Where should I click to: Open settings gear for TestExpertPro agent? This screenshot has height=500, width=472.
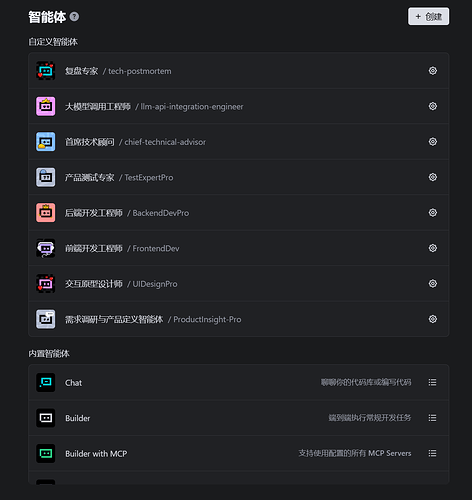coord(432,177)
